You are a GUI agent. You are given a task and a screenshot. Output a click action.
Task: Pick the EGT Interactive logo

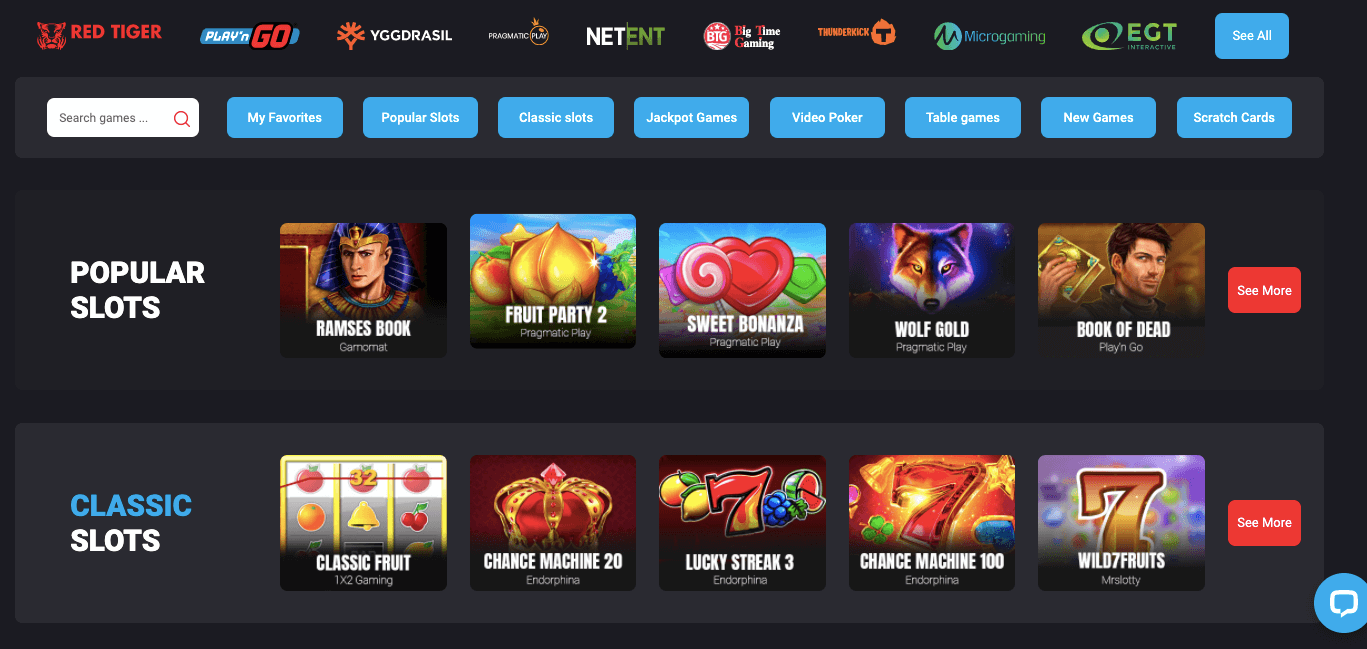tap(1129, 36)
